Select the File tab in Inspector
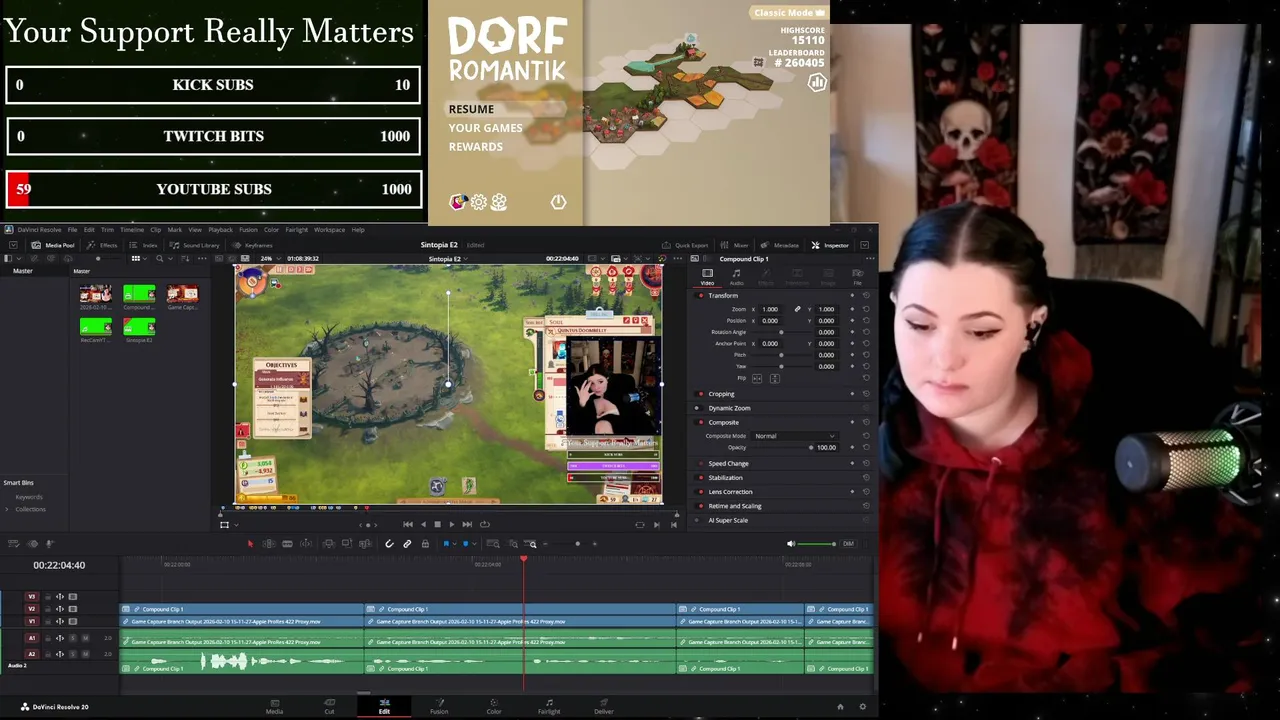The height and width of the screenshot is (720, 1280). (857, 277)
